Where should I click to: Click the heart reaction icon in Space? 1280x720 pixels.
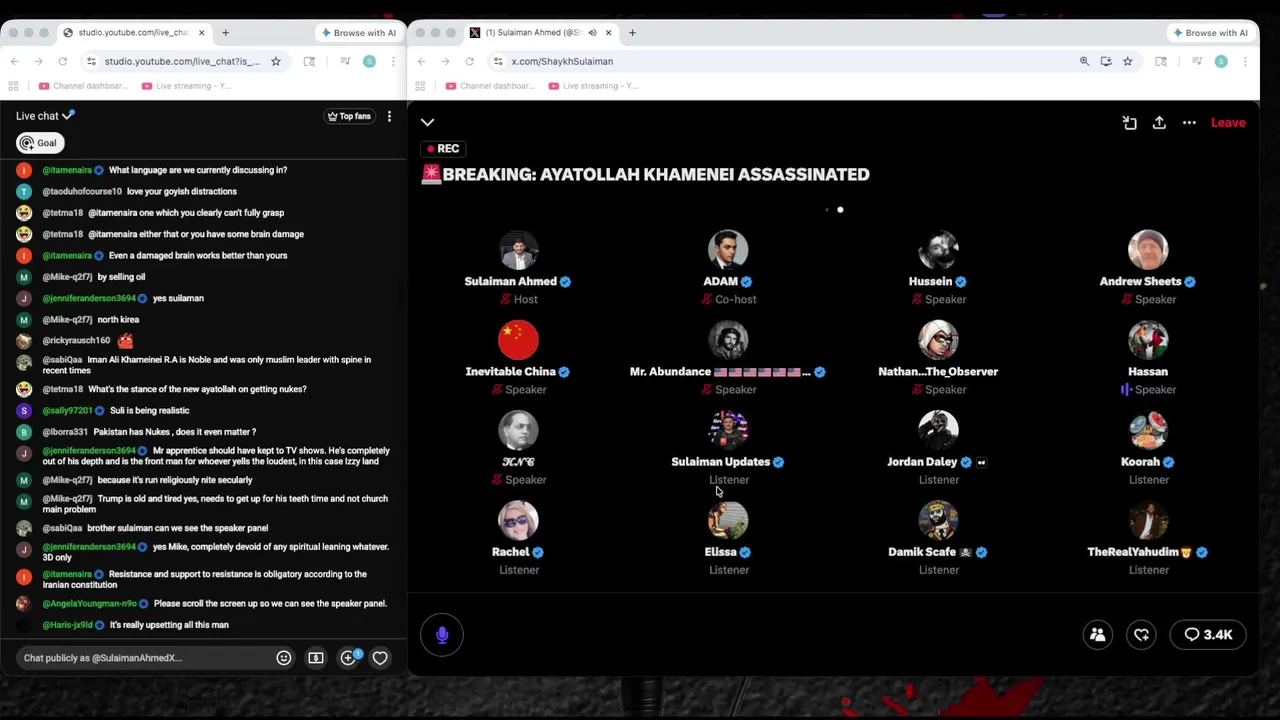pos(1142,635)
